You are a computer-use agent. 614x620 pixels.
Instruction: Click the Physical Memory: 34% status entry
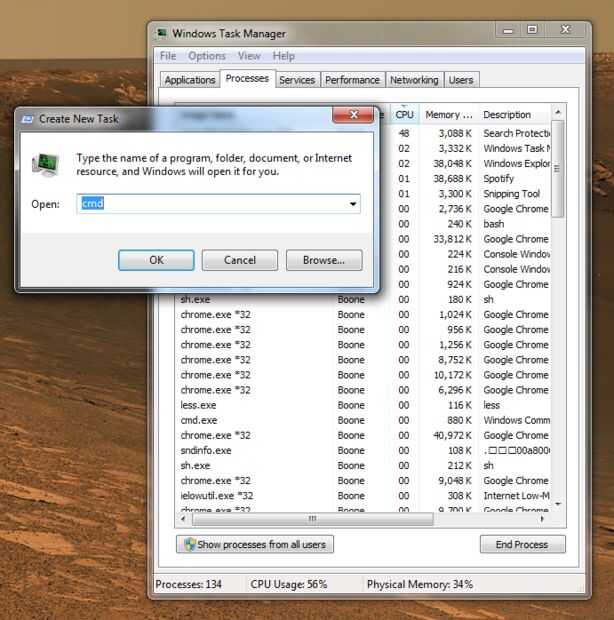coord(420,584)
